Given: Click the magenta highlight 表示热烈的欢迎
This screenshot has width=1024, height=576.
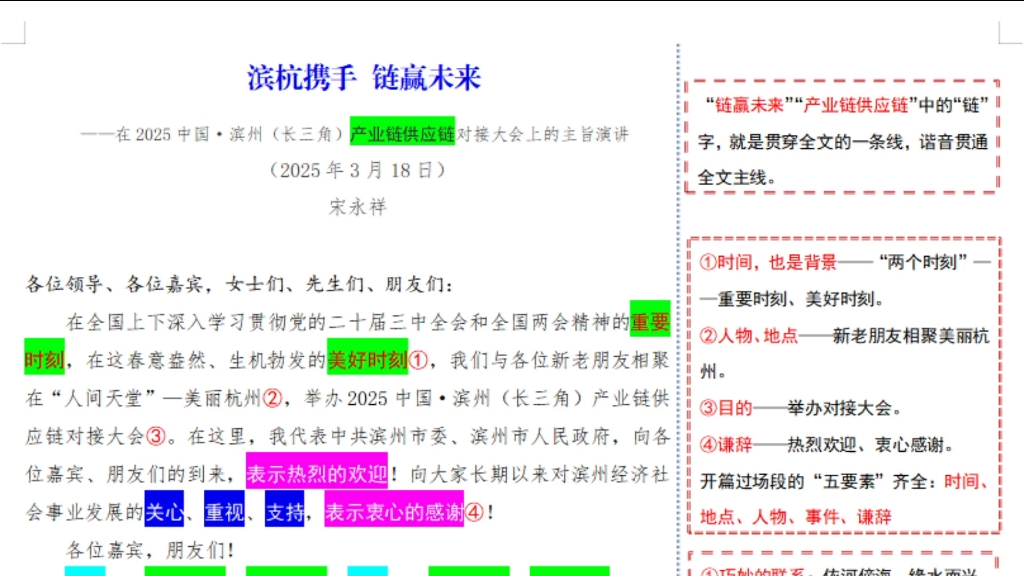Looking at the screenshot, I should (x=315, y=471).
